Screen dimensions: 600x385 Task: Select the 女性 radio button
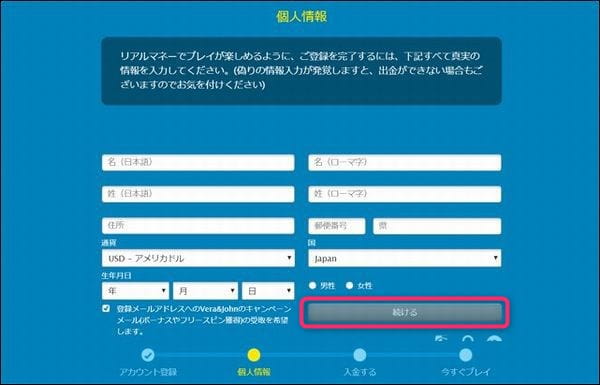point(349,285)
